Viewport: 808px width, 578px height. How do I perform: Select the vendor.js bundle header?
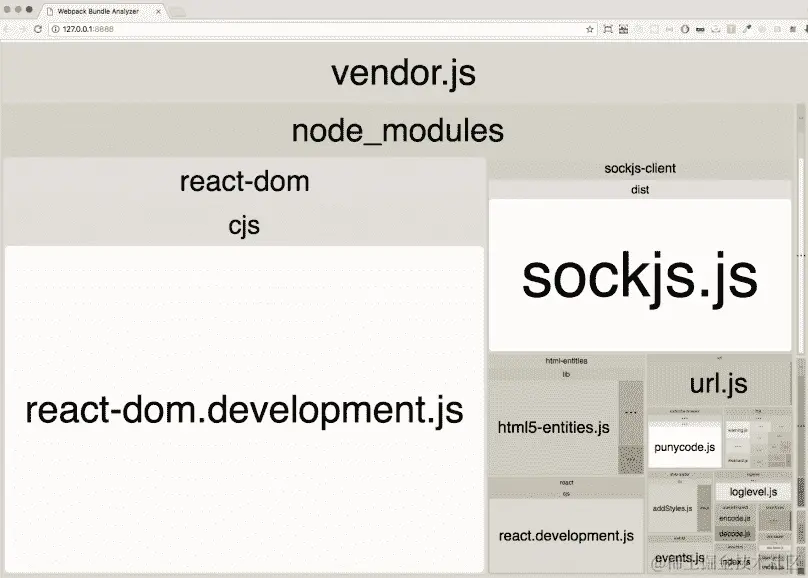click(403, 73)
